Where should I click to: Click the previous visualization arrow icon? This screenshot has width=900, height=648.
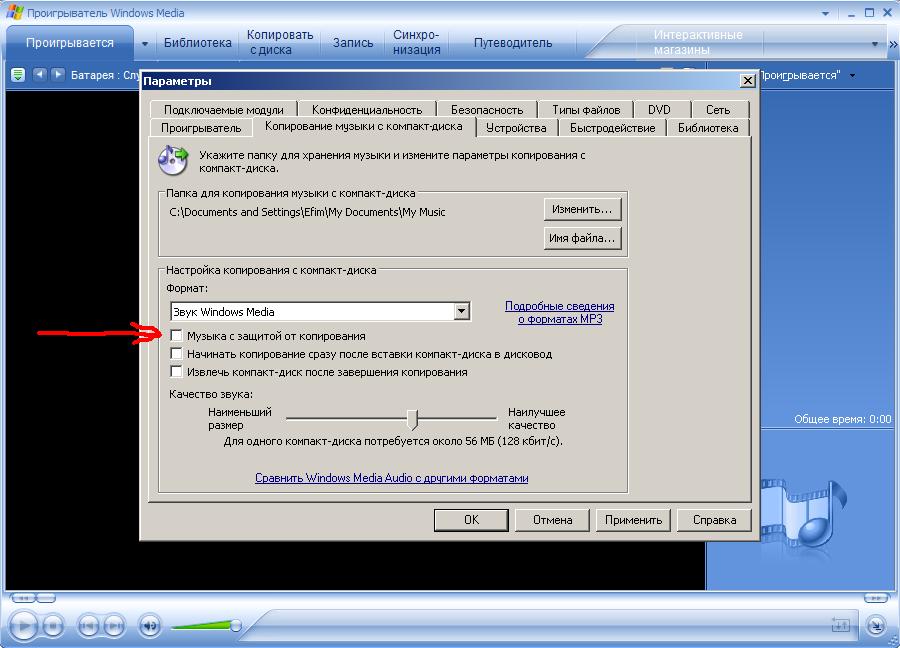click(x=40, y=75)
